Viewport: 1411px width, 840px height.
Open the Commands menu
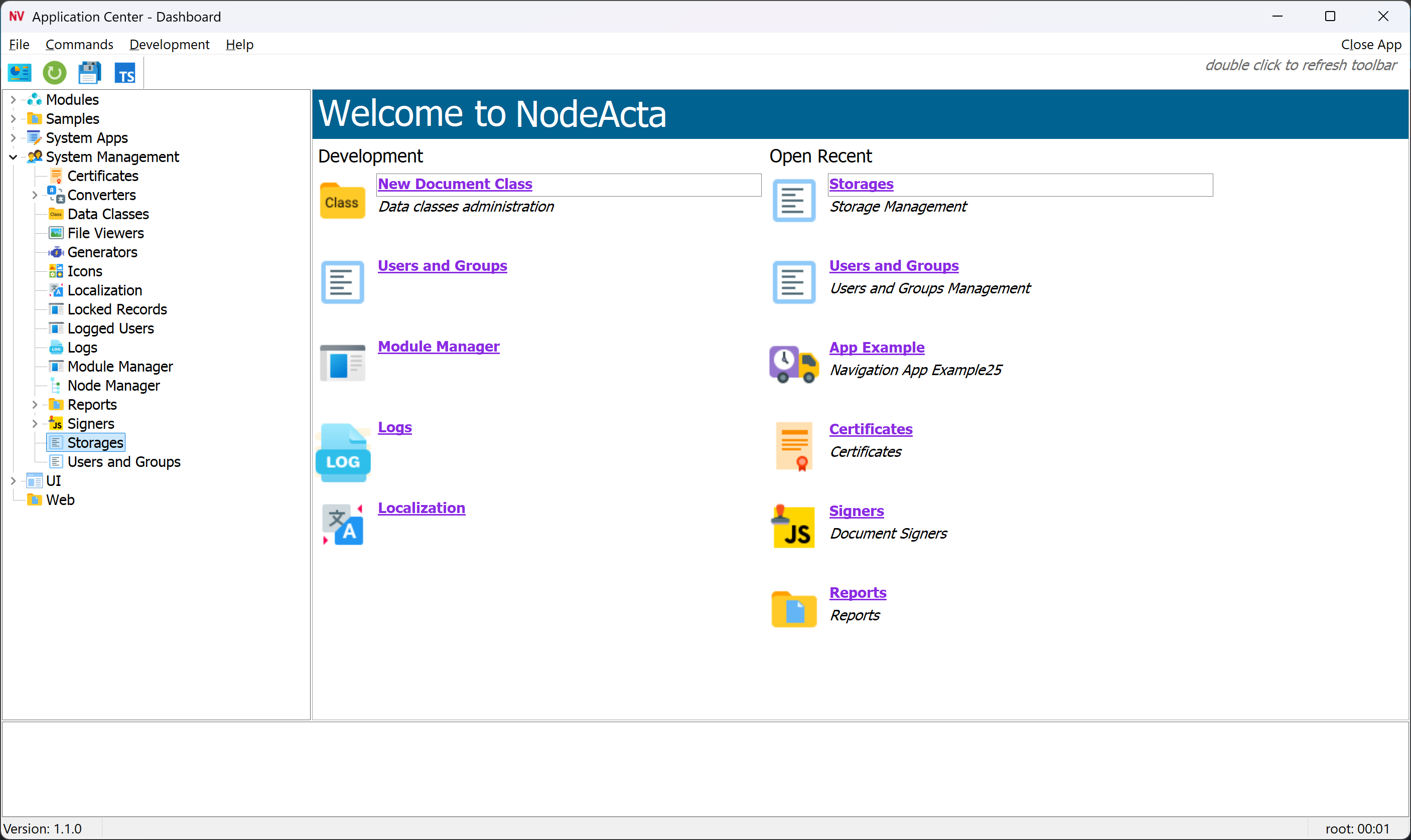[x=79, y=44]
